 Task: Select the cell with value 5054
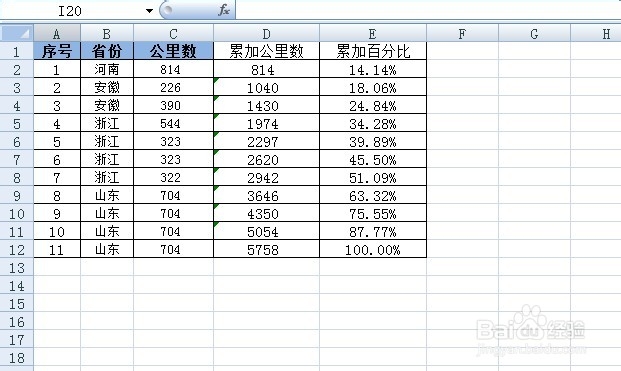267,232
